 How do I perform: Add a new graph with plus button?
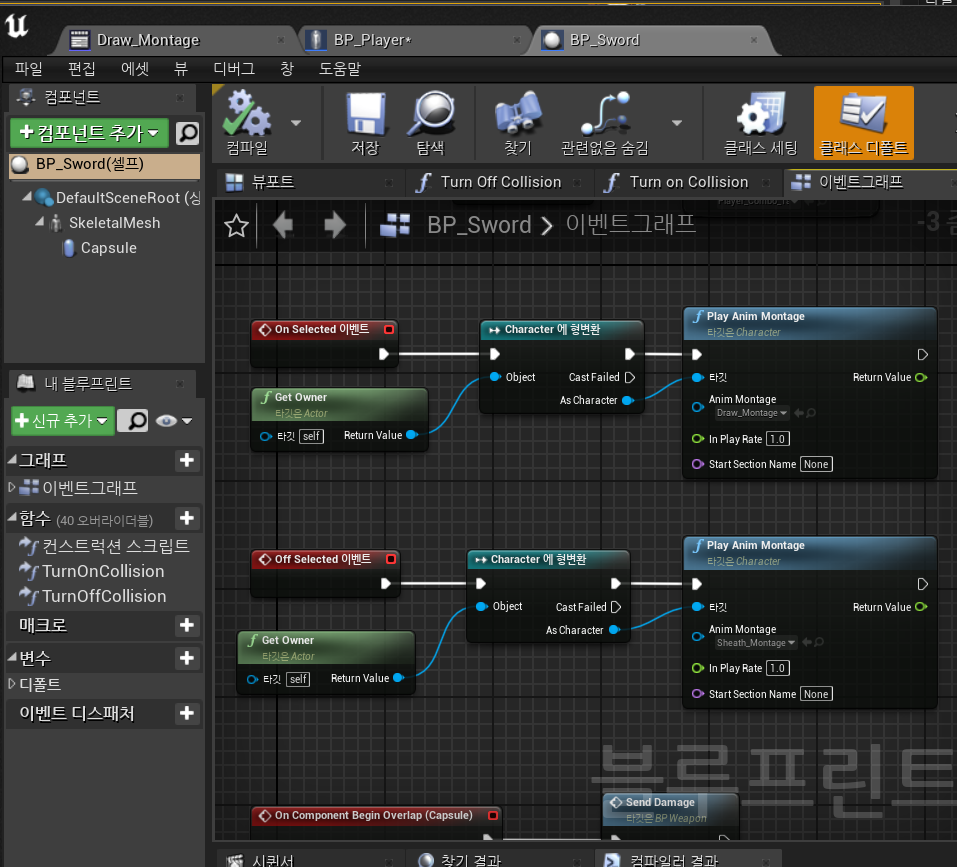[187, 460]
